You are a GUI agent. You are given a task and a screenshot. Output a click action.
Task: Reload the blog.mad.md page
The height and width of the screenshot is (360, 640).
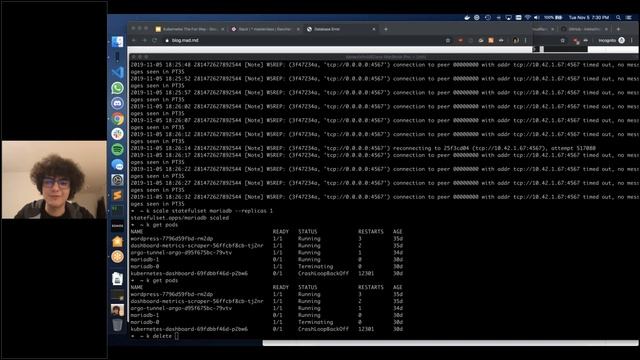(154, 40)
